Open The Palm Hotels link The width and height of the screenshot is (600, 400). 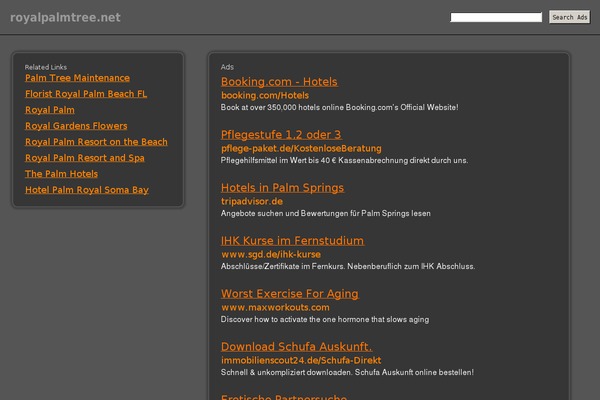pos(61,174)
